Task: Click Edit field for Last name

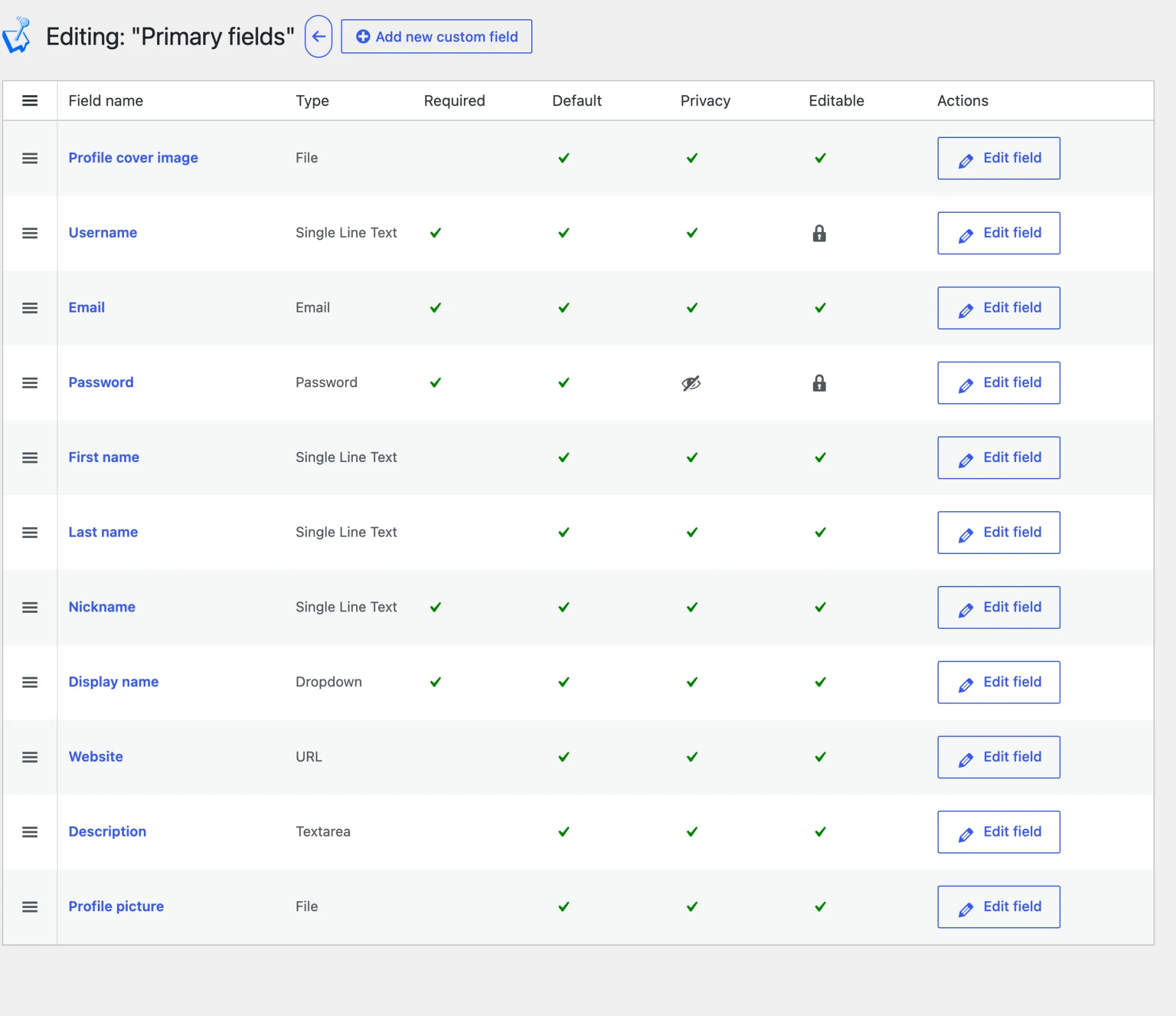Action: point(998,532)
